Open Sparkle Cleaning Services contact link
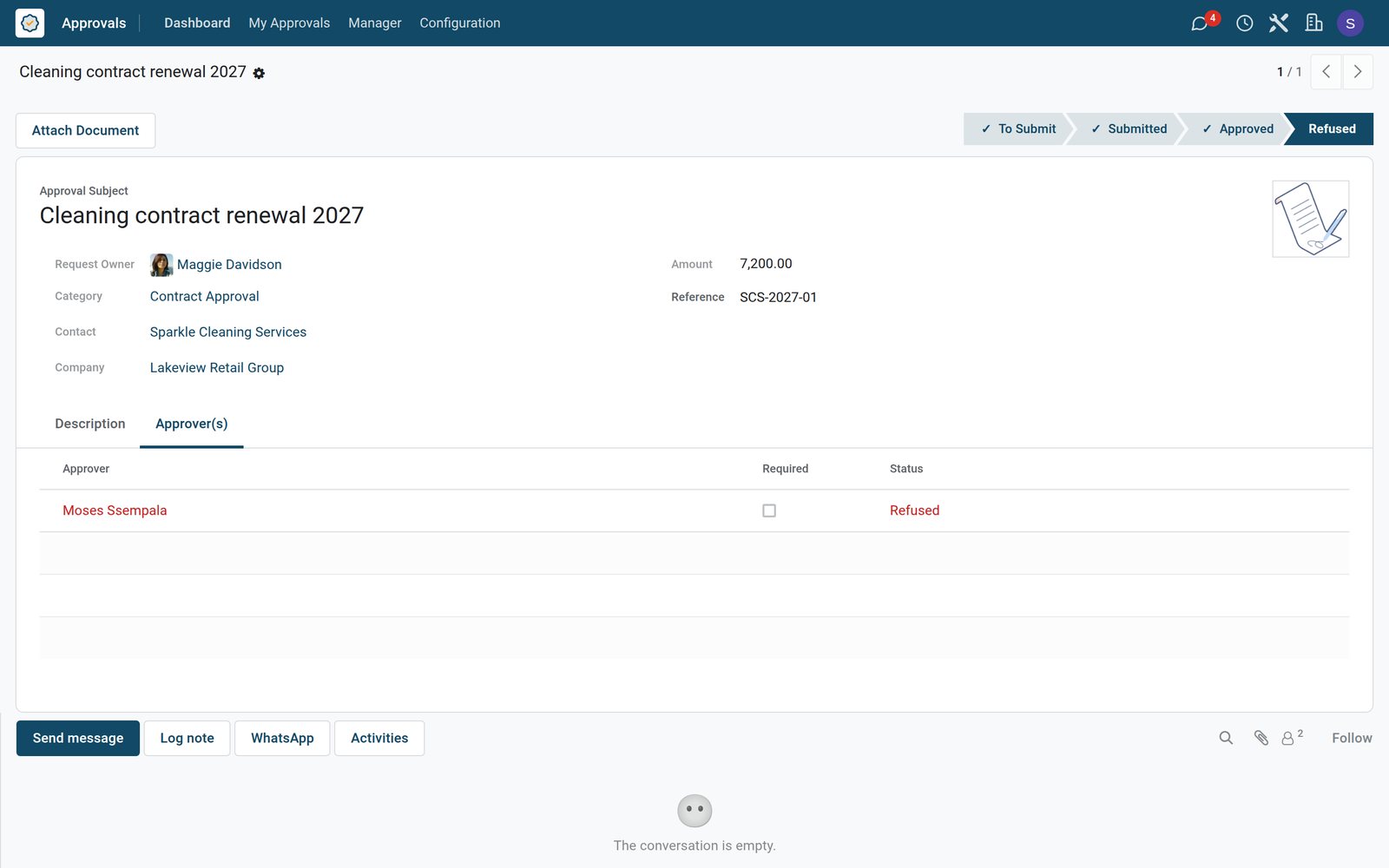 (x=228, y=332)
